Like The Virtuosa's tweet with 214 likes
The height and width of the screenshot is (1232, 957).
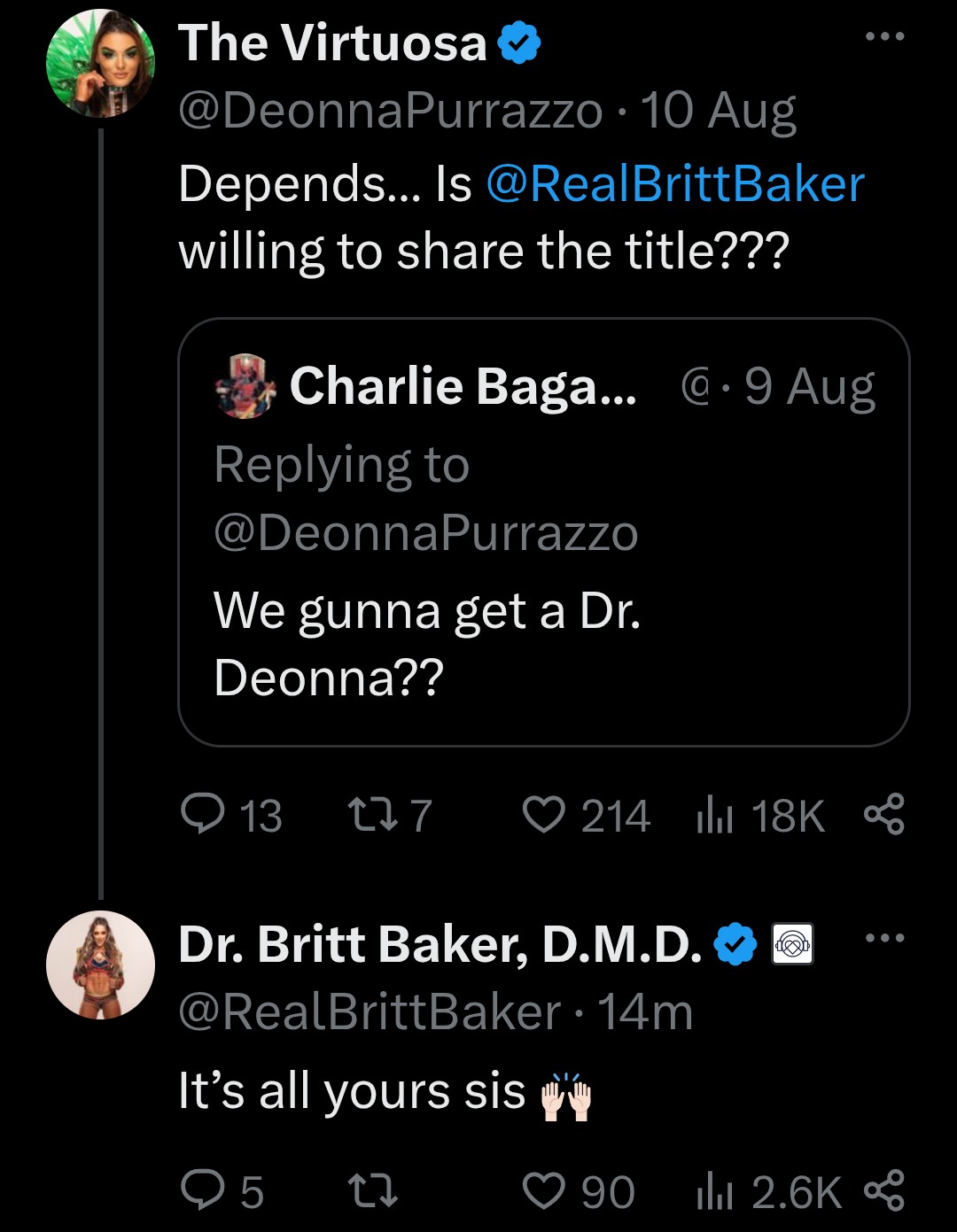point(542,815)
